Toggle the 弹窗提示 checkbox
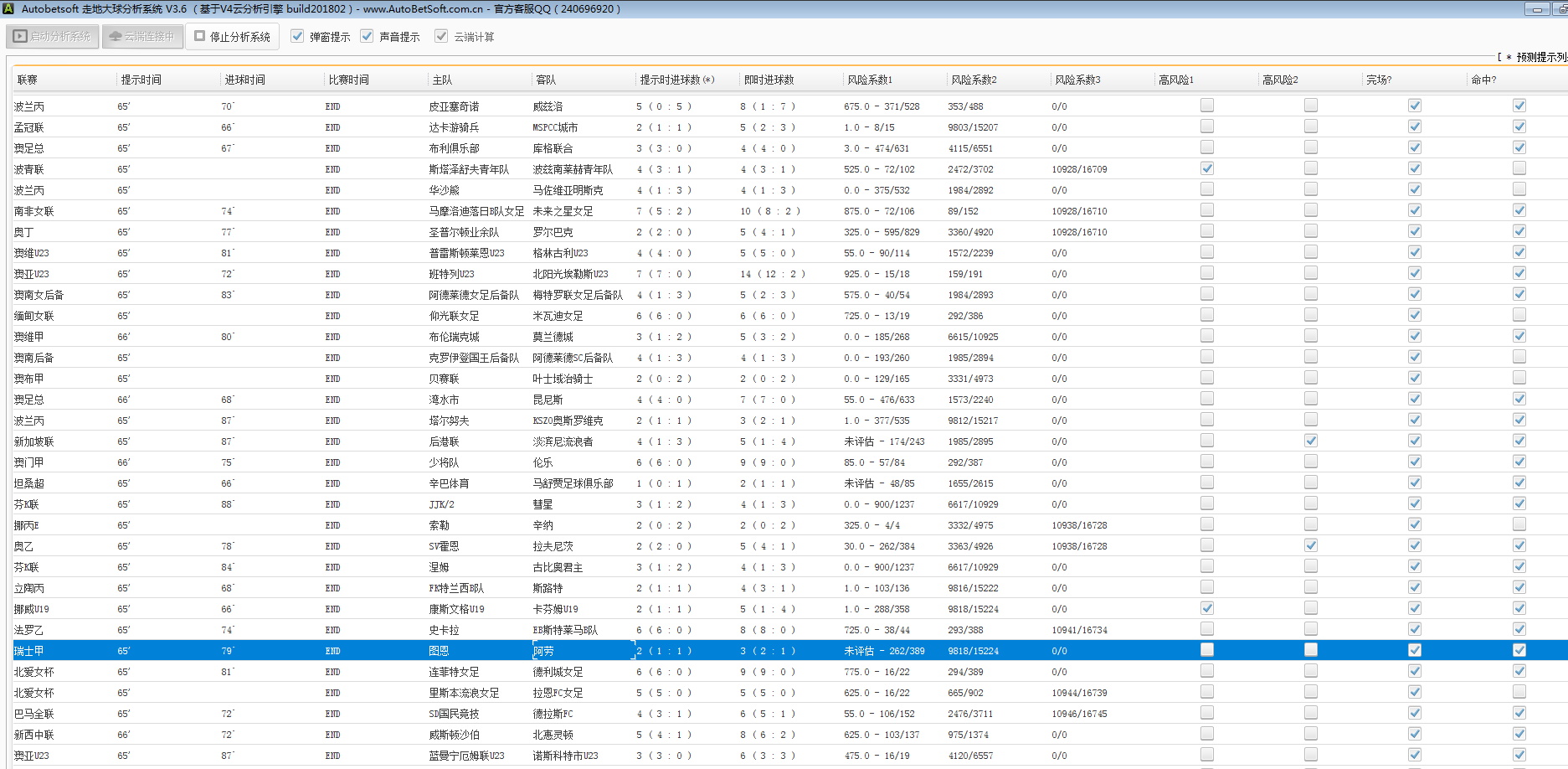Image resolution: width=1568 pixels, height=769 pixels. pyautogui.click(x=297, y=37)
